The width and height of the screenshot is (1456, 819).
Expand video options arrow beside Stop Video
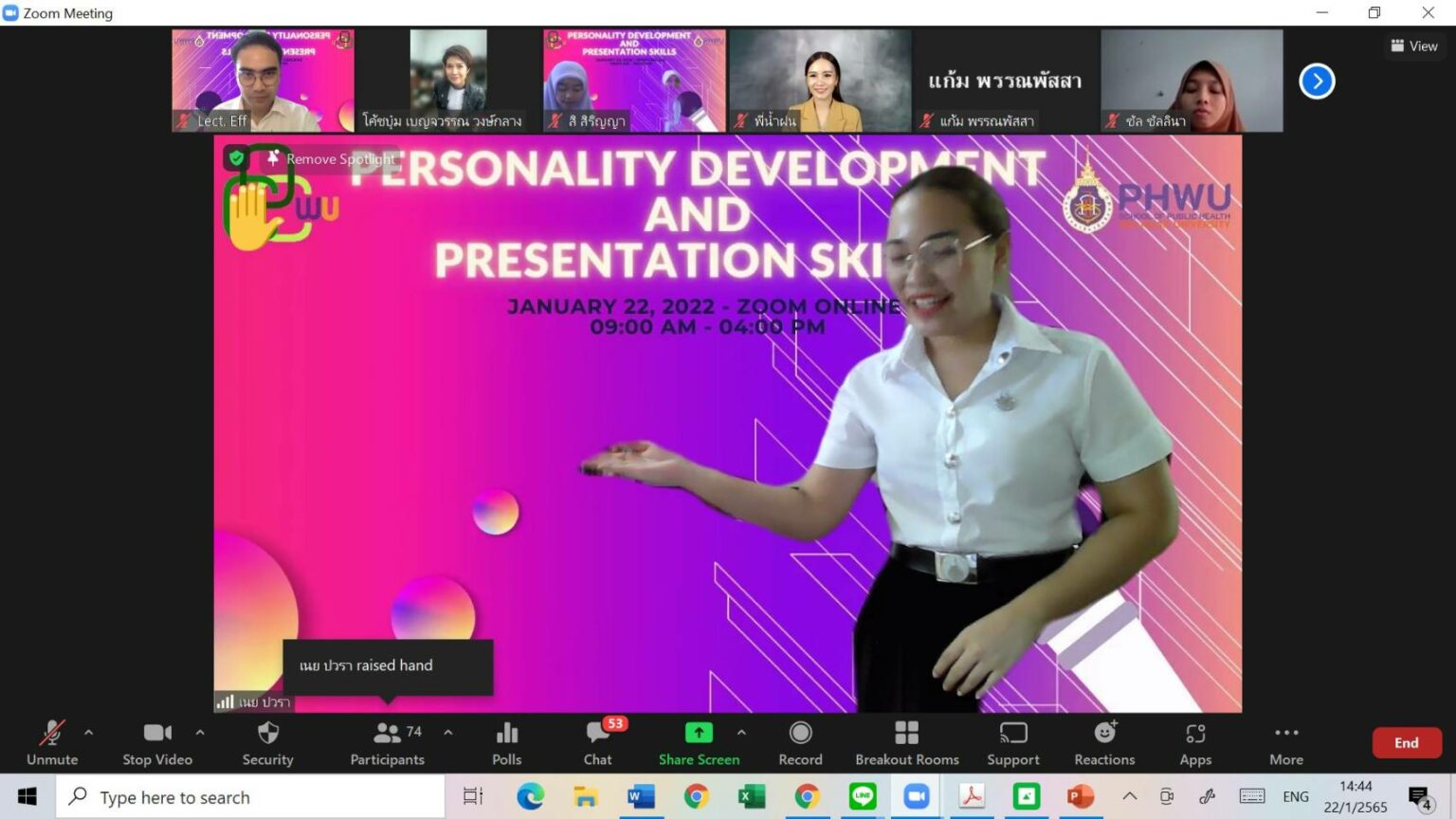[x=200, y=732]
